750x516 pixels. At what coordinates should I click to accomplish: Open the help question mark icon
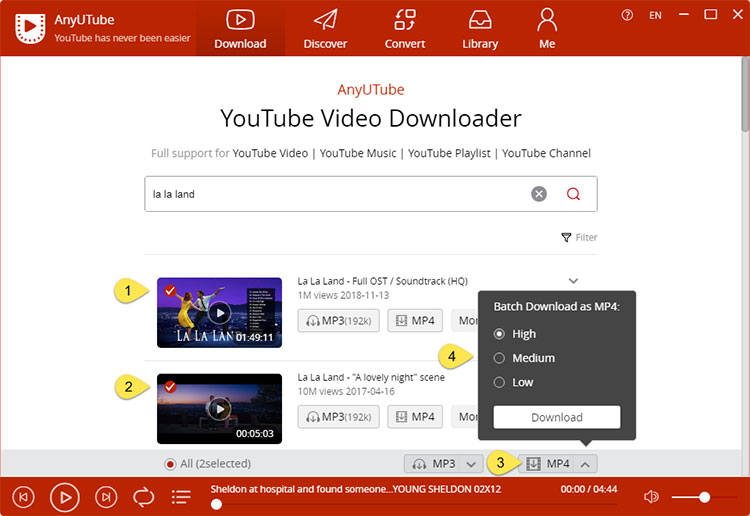[x=627, y=15]
